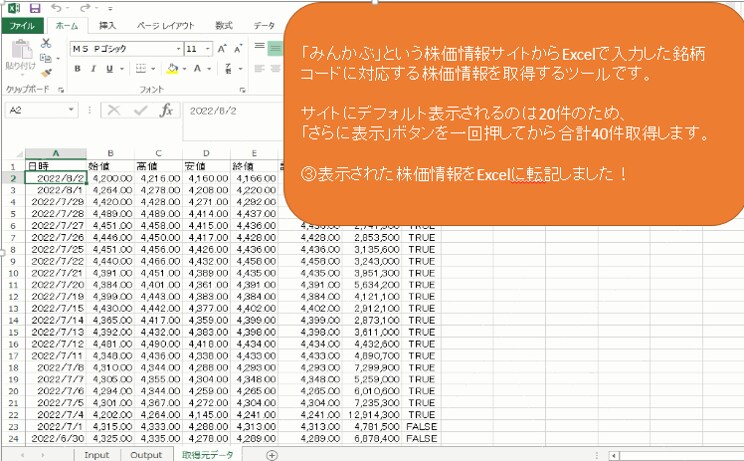
Task: Open the phonetic guide dropdown arrow
Action: (x=241, y=69)
